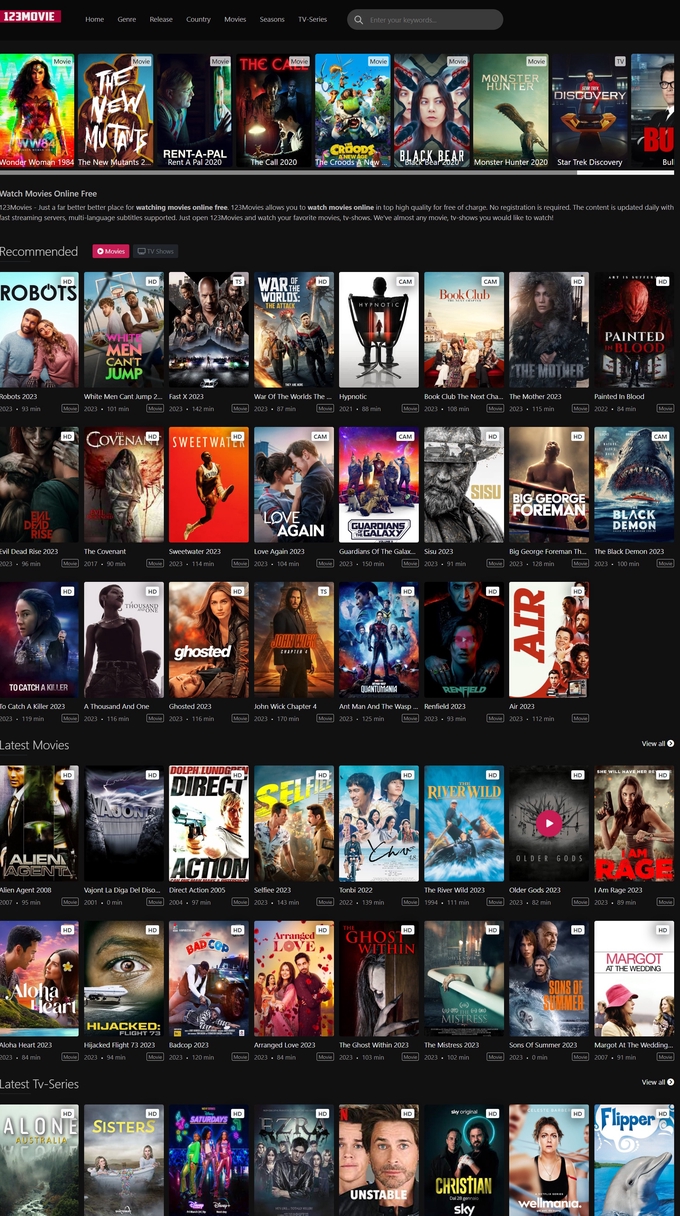The height and width of the screenshot is (1216, 680).
Task: Open Star Trek Discovery slider poster
Action: pyautogui.click(x=590, y=110)
